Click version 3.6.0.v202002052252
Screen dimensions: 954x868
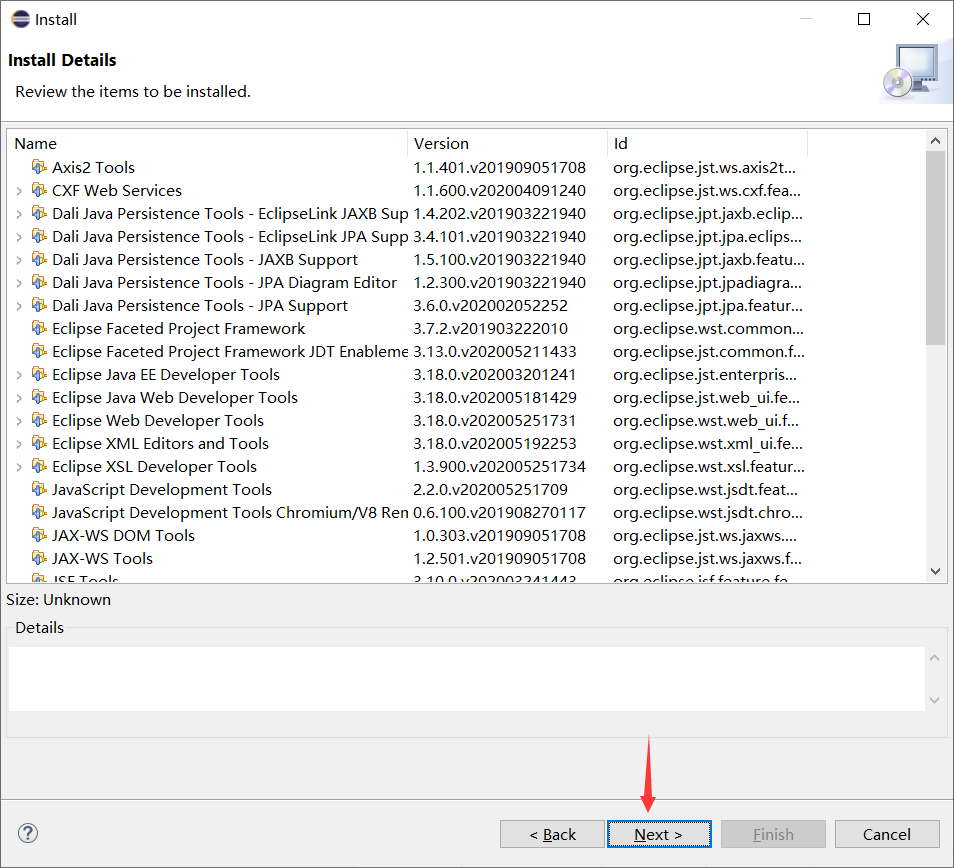click(490, 305)
